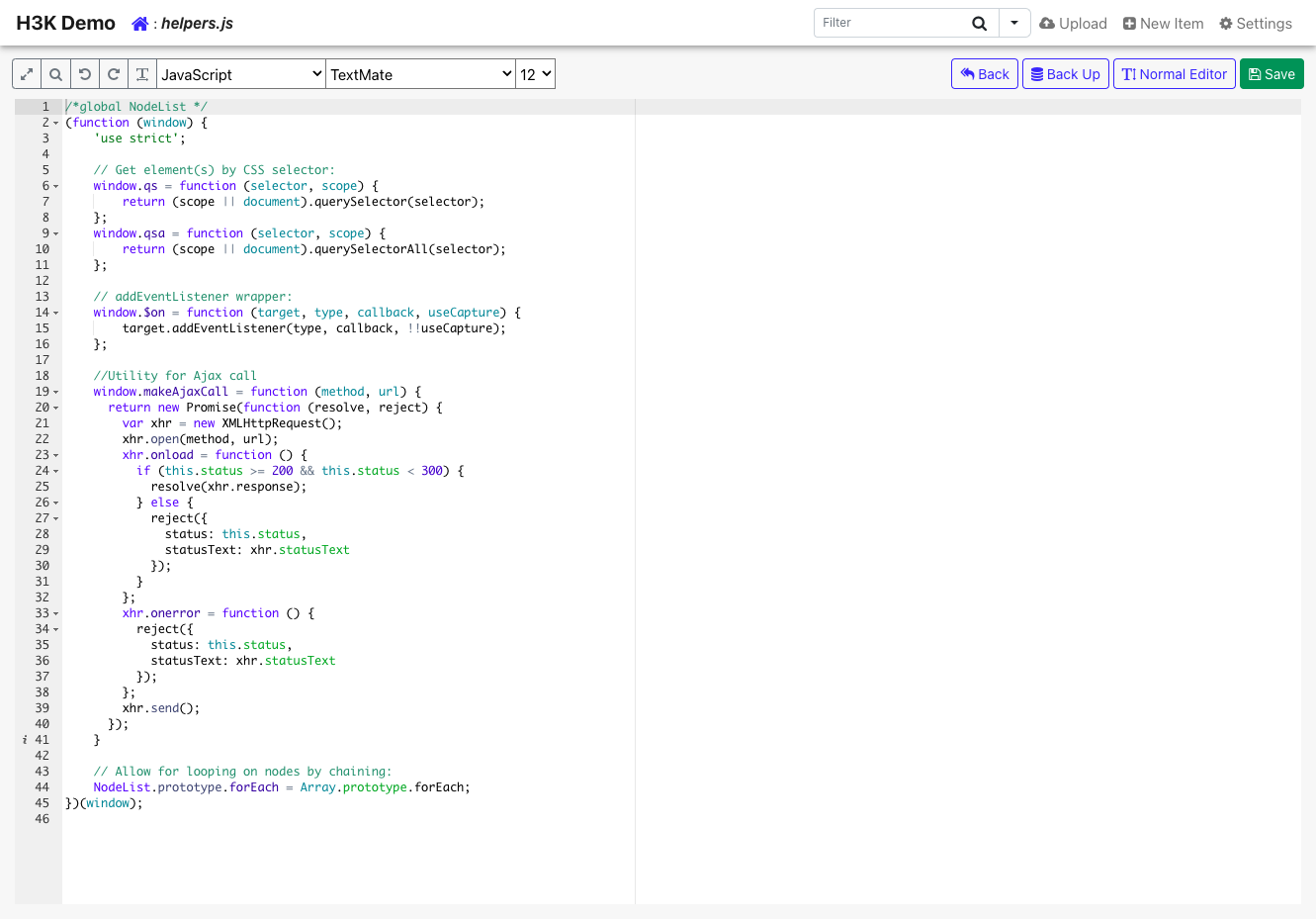This screenshot has height=919, width=1316.
Task: Click the 'use strict' text on line 3
Action: pos(136,138)
